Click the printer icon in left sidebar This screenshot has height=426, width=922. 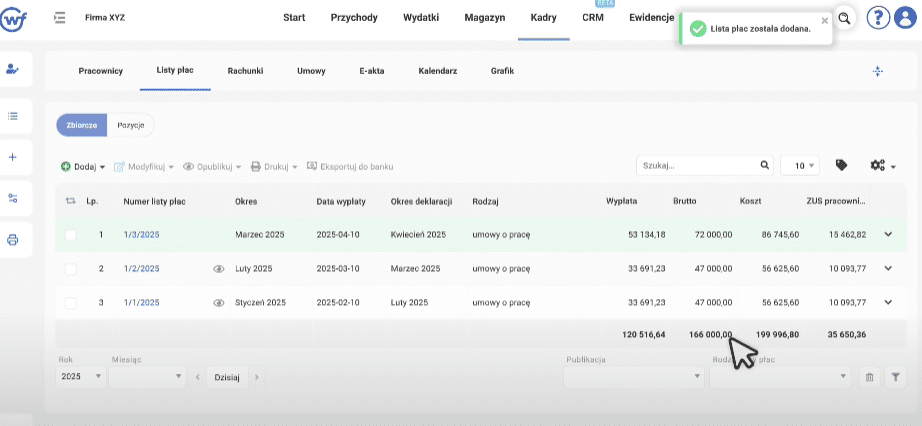13,239
